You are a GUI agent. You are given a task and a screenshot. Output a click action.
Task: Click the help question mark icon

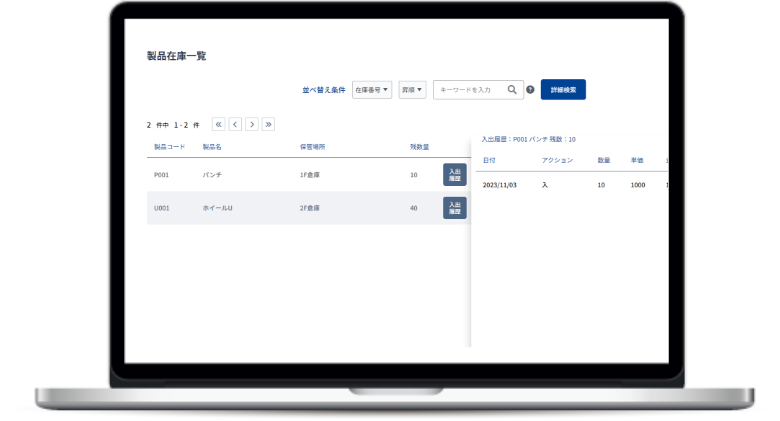click(x=530, y=90)
